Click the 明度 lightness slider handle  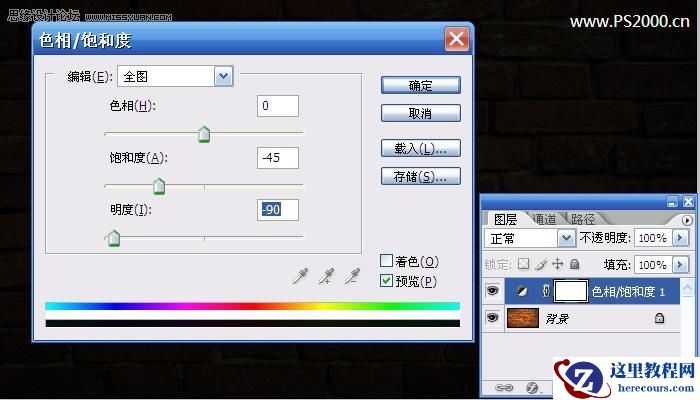114,238
